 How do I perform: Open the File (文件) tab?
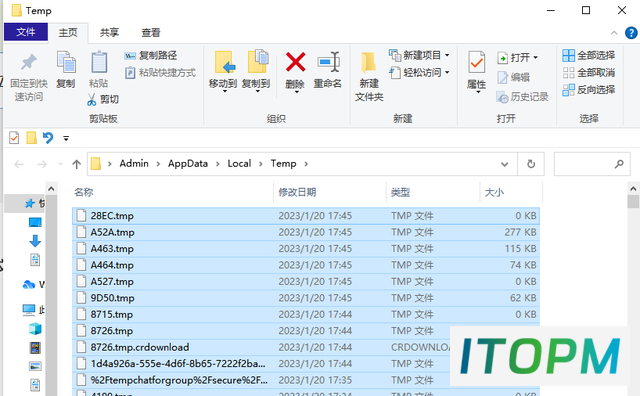[x=26, y=32]
